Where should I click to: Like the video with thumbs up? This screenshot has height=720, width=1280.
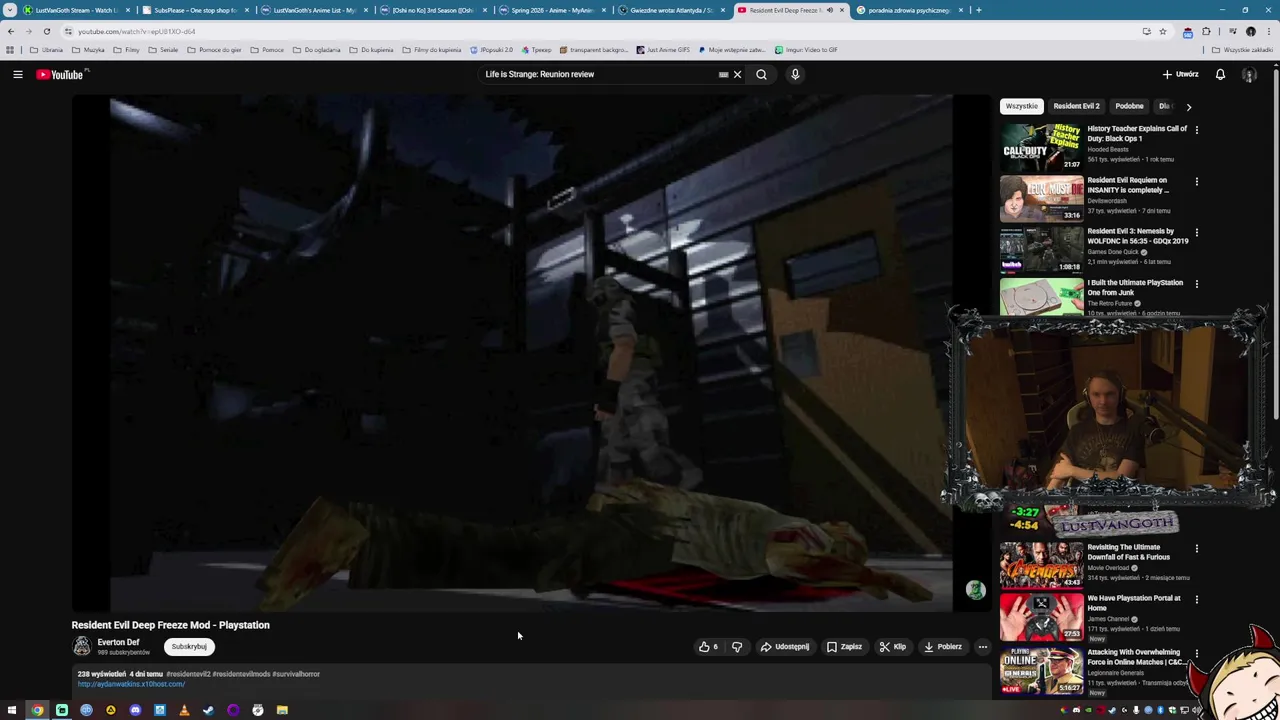[708, 647]
